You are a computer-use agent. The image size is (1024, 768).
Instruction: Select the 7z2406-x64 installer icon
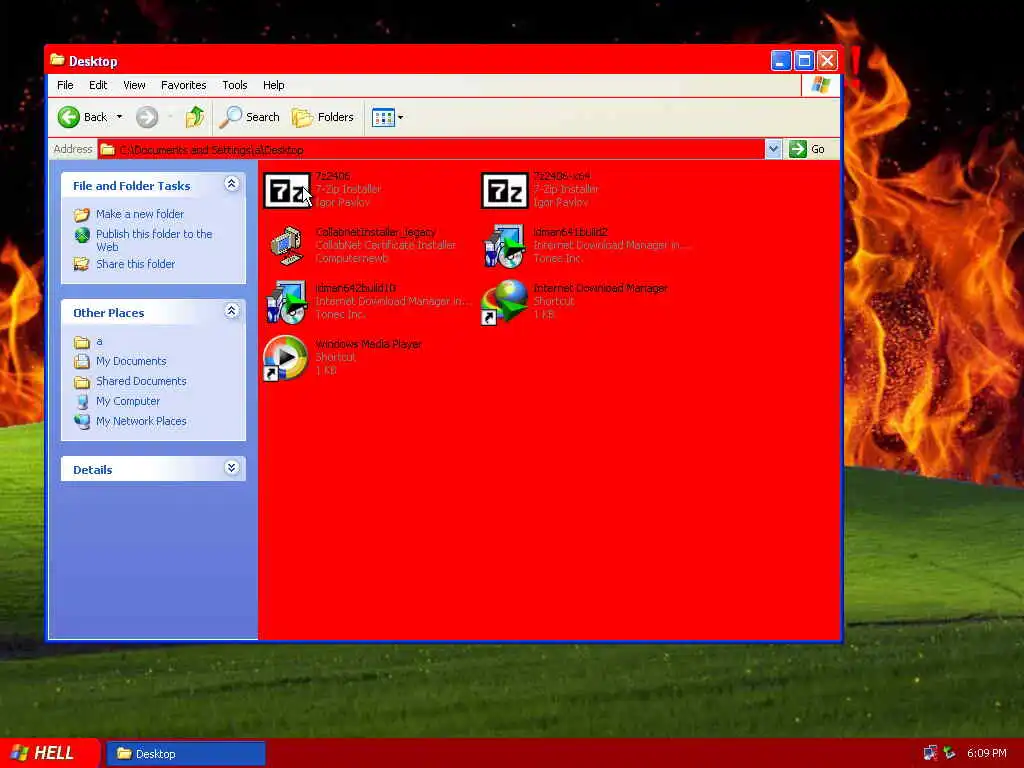click(x=504, y=191)
